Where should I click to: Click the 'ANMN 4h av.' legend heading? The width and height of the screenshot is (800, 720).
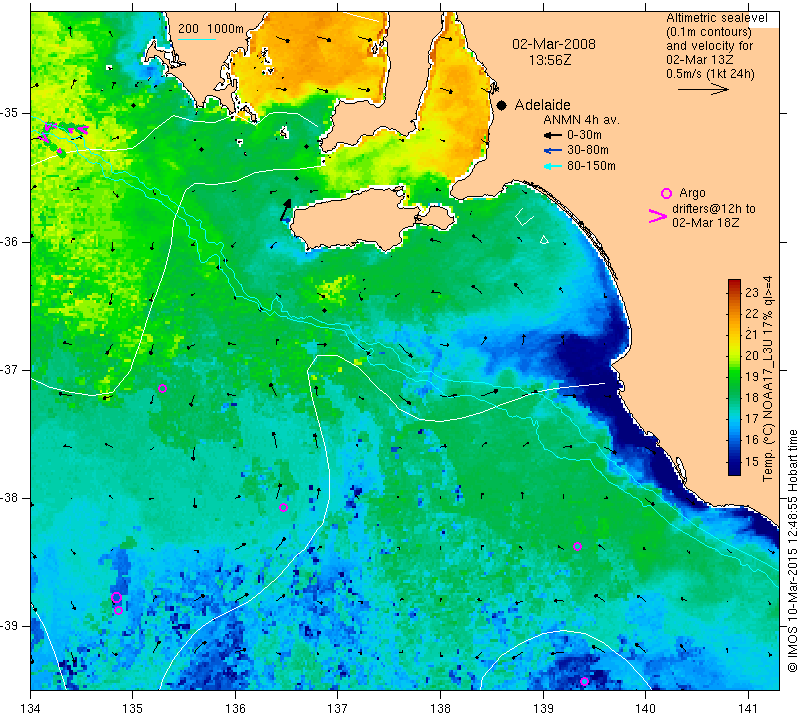581,120
